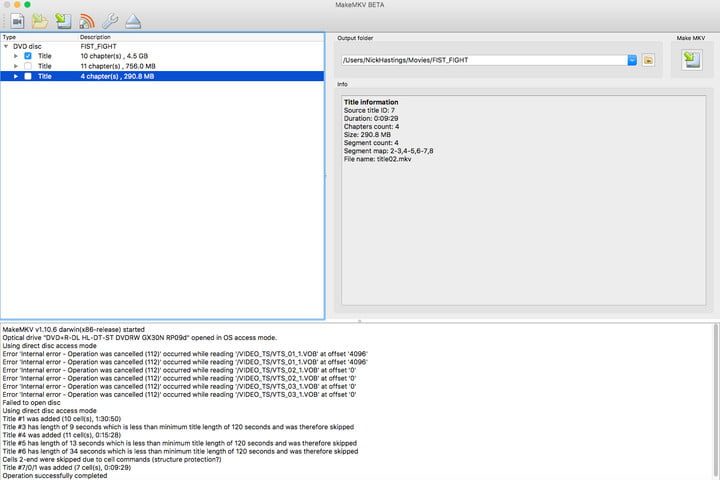This screenshot has height=480, width=720.
Task: Collapse the DVD disc tree node
Action: pyautogui.click(x=7, y=46)
